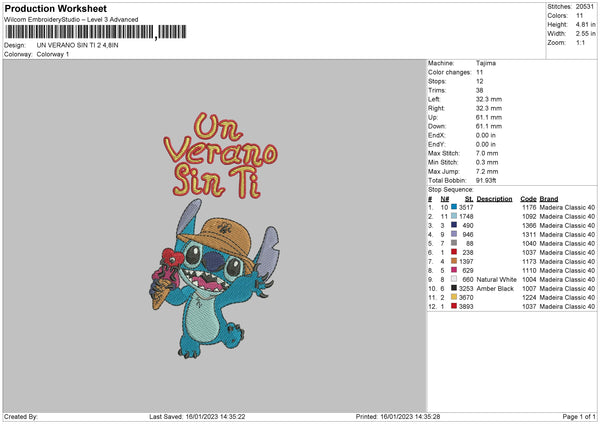Click the 'Color changes:' label
This screenshot has width=600, height=424.
450,72
